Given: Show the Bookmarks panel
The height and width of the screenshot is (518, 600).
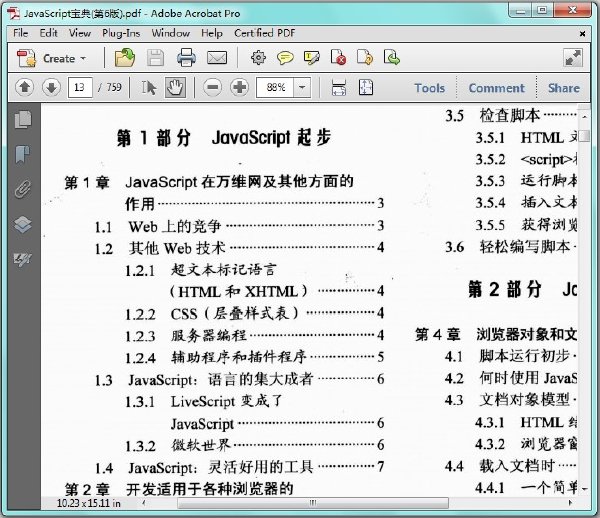Looking at the screenshot, I should (23, 154).
